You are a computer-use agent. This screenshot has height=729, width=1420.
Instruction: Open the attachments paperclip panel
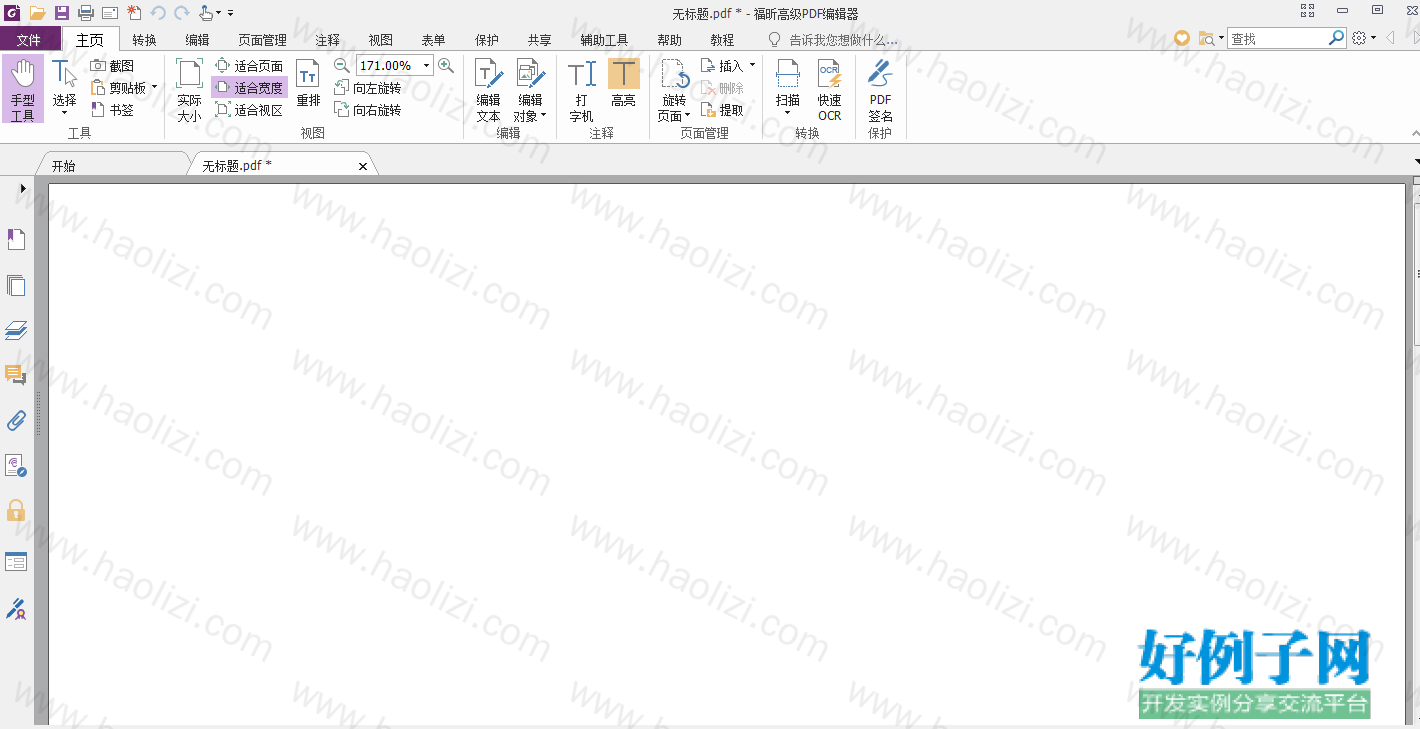click(16, 420)
